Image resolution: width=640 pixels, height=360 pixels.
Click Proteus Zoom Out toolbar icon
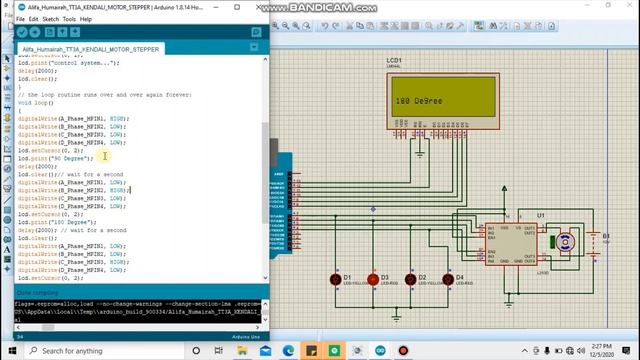(x=285, y=26)
